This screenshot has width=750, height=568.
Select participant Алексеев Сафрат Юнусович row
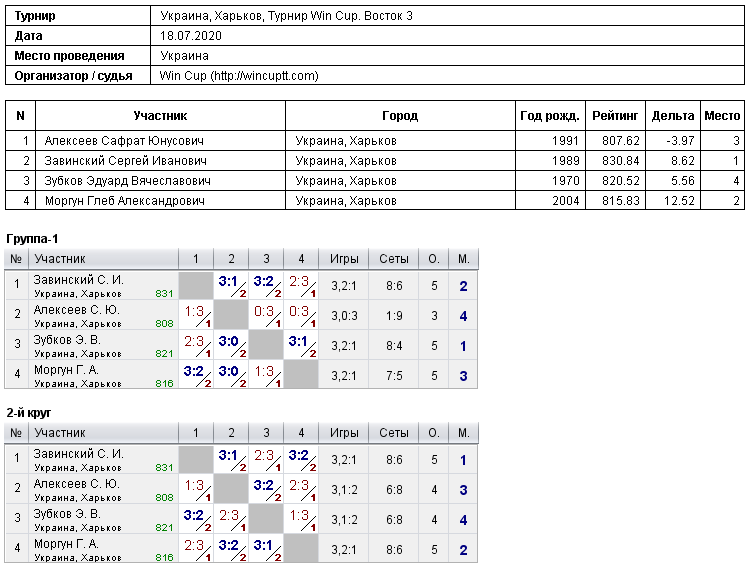(x=375, y=141)
